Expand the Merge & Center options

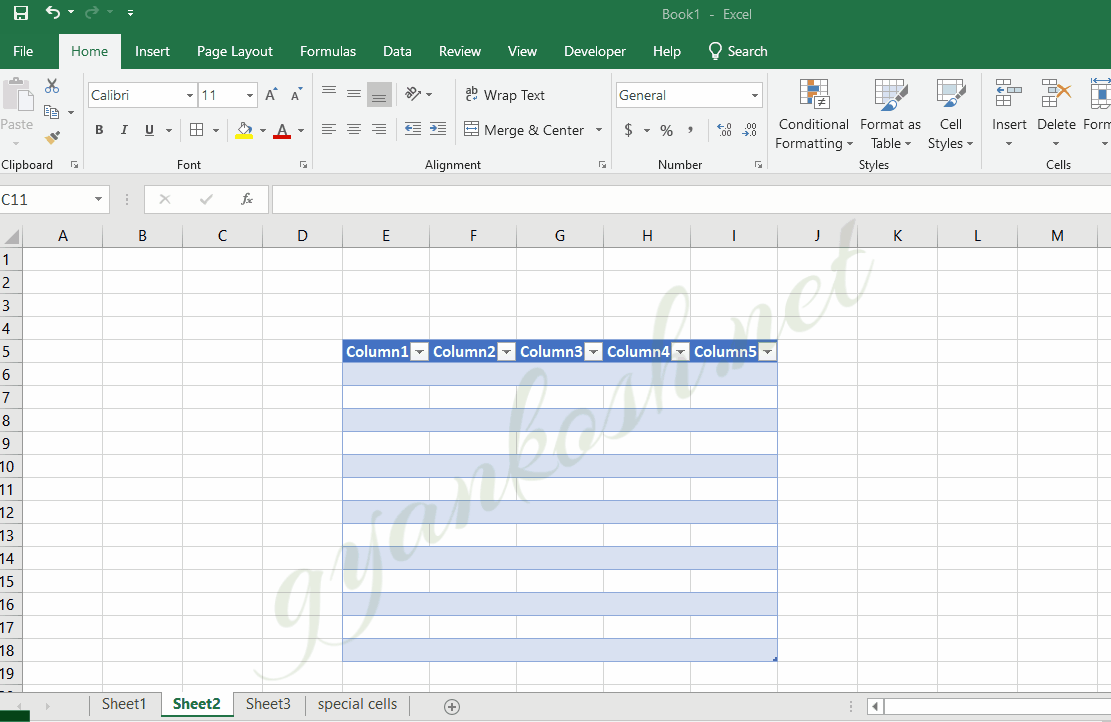click(598, 130)
